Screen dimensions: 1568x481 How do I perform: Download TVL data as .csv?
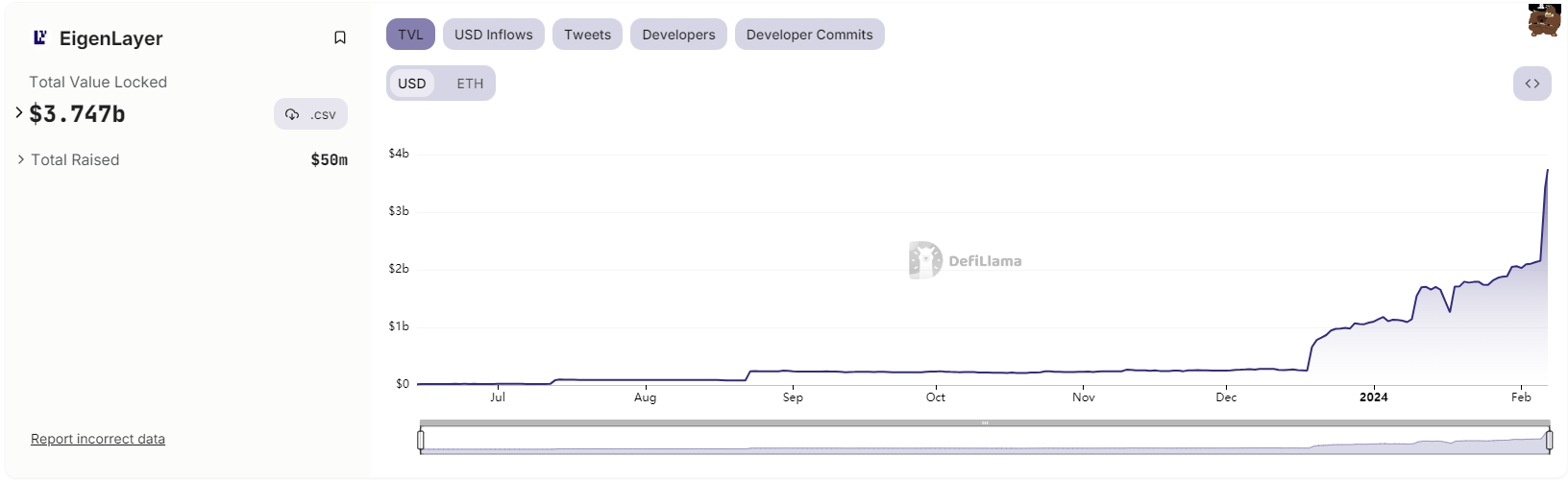(310, 114)
